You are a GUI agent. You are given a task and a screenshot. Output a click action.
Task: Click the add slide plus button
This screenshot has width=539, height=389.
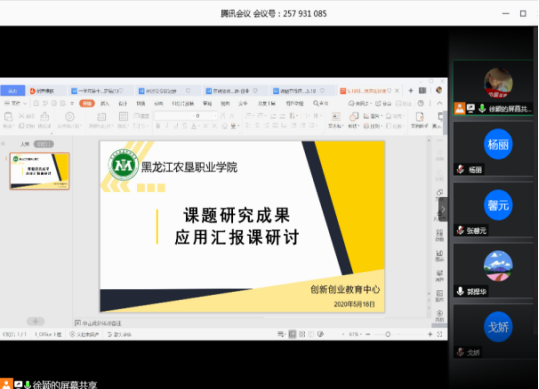click(x=35, y=321)
